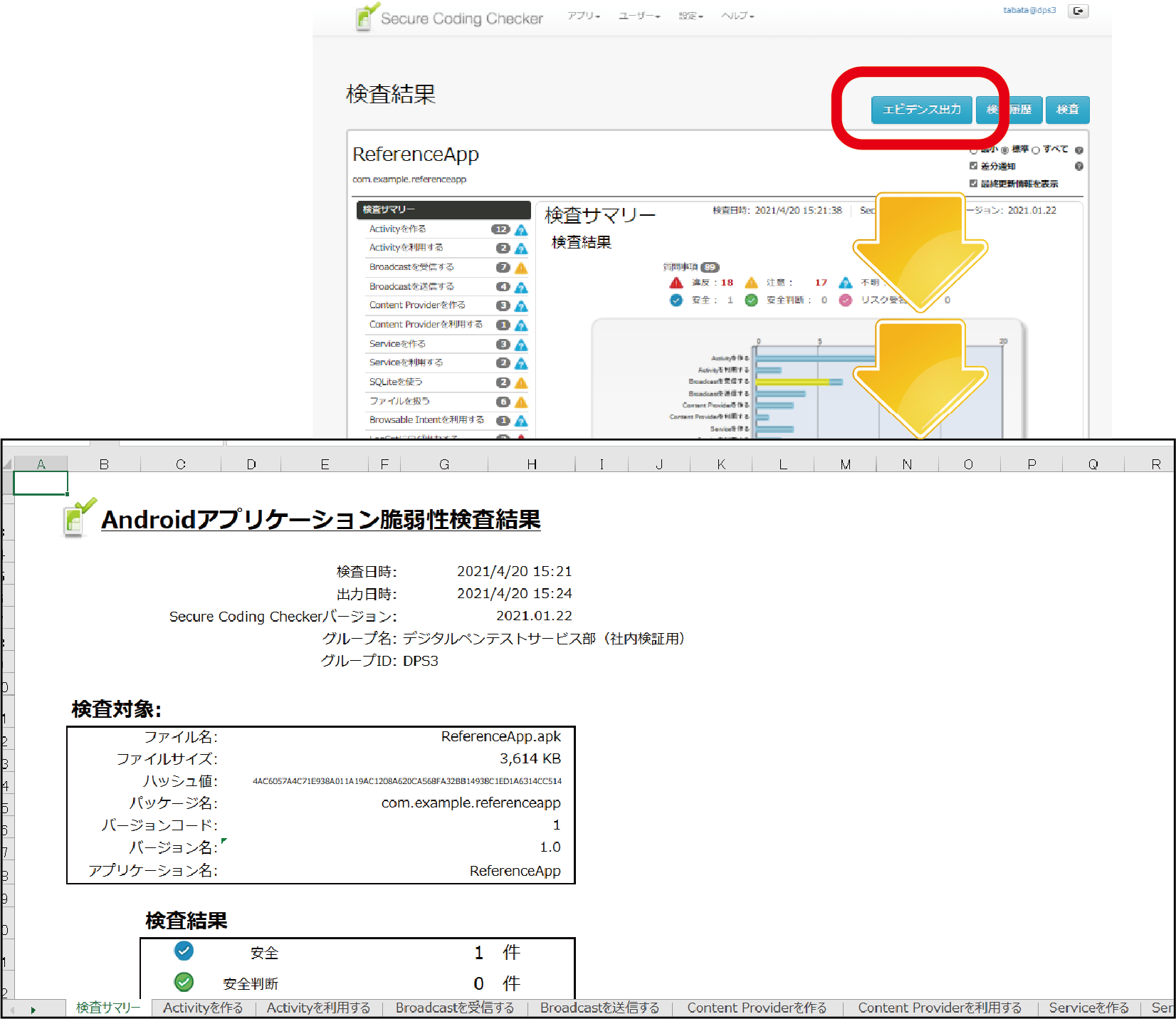Image resolution: width=1176 pixels, height=1019 pixels.
Task: Click blue 安全 check icon in Excel sheet
Action: (184, 951)
